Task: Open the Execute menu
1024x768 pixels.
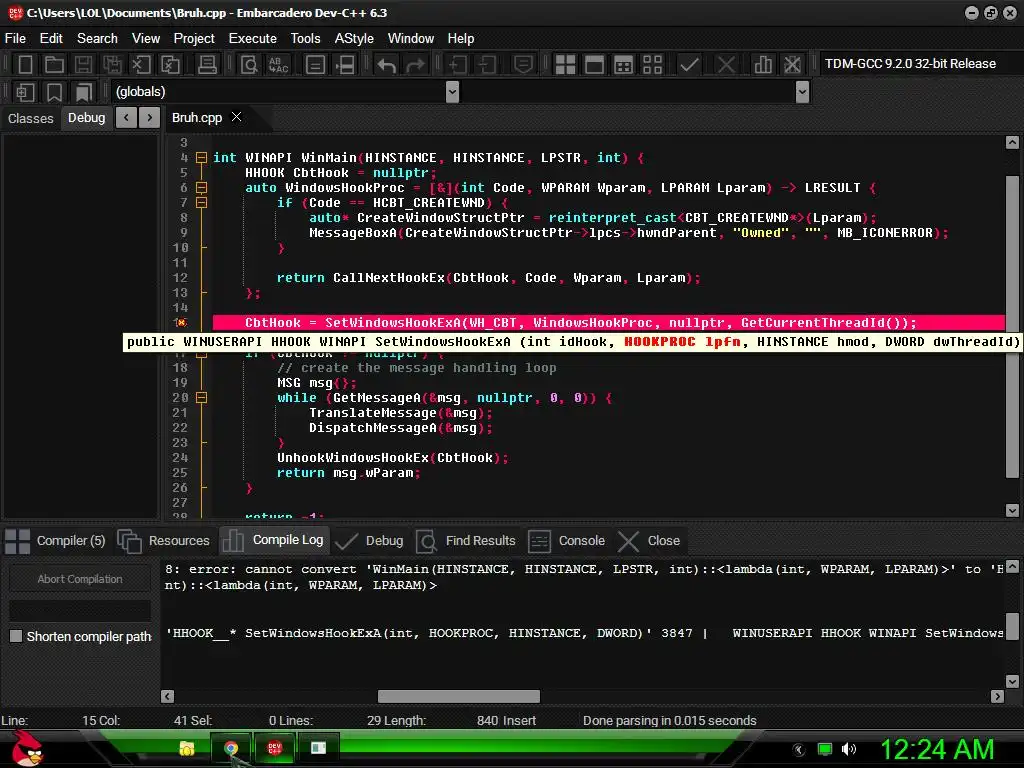Action: (252, 39)
